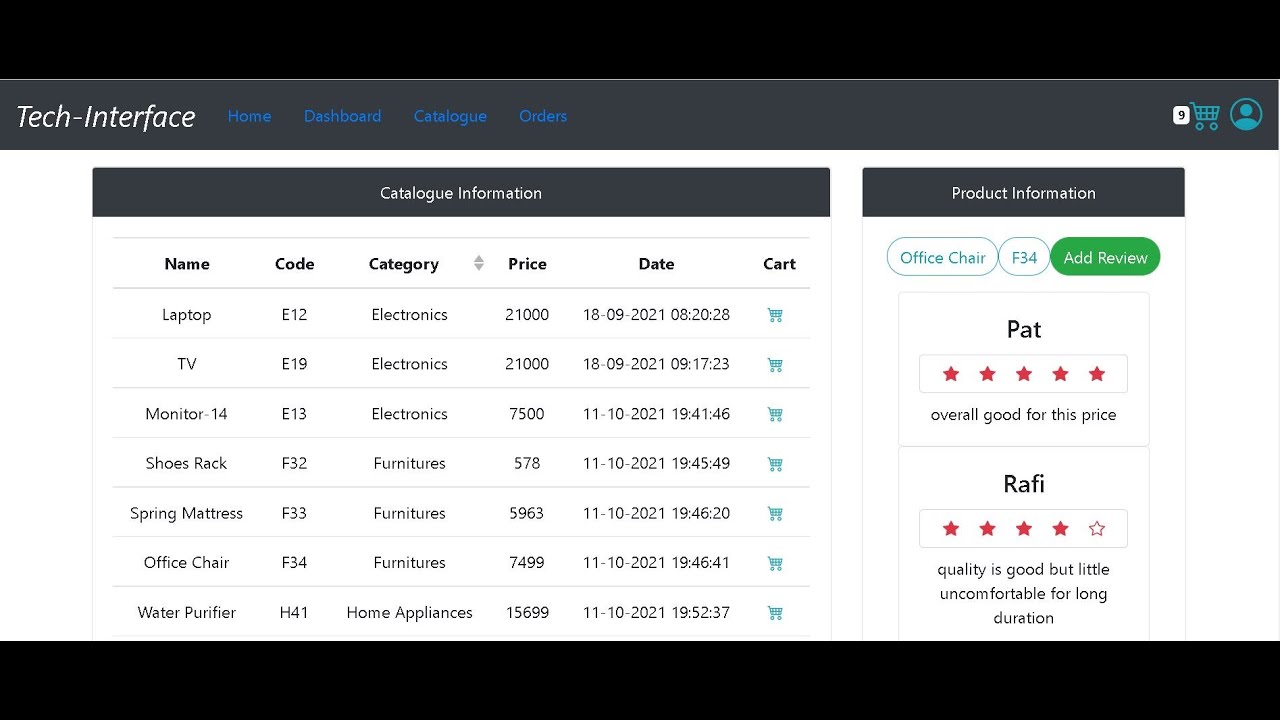Viewport: 1280px width, 720px height.
Task: Select the Monitor-14 name cell
Action: tap(187, 414)
